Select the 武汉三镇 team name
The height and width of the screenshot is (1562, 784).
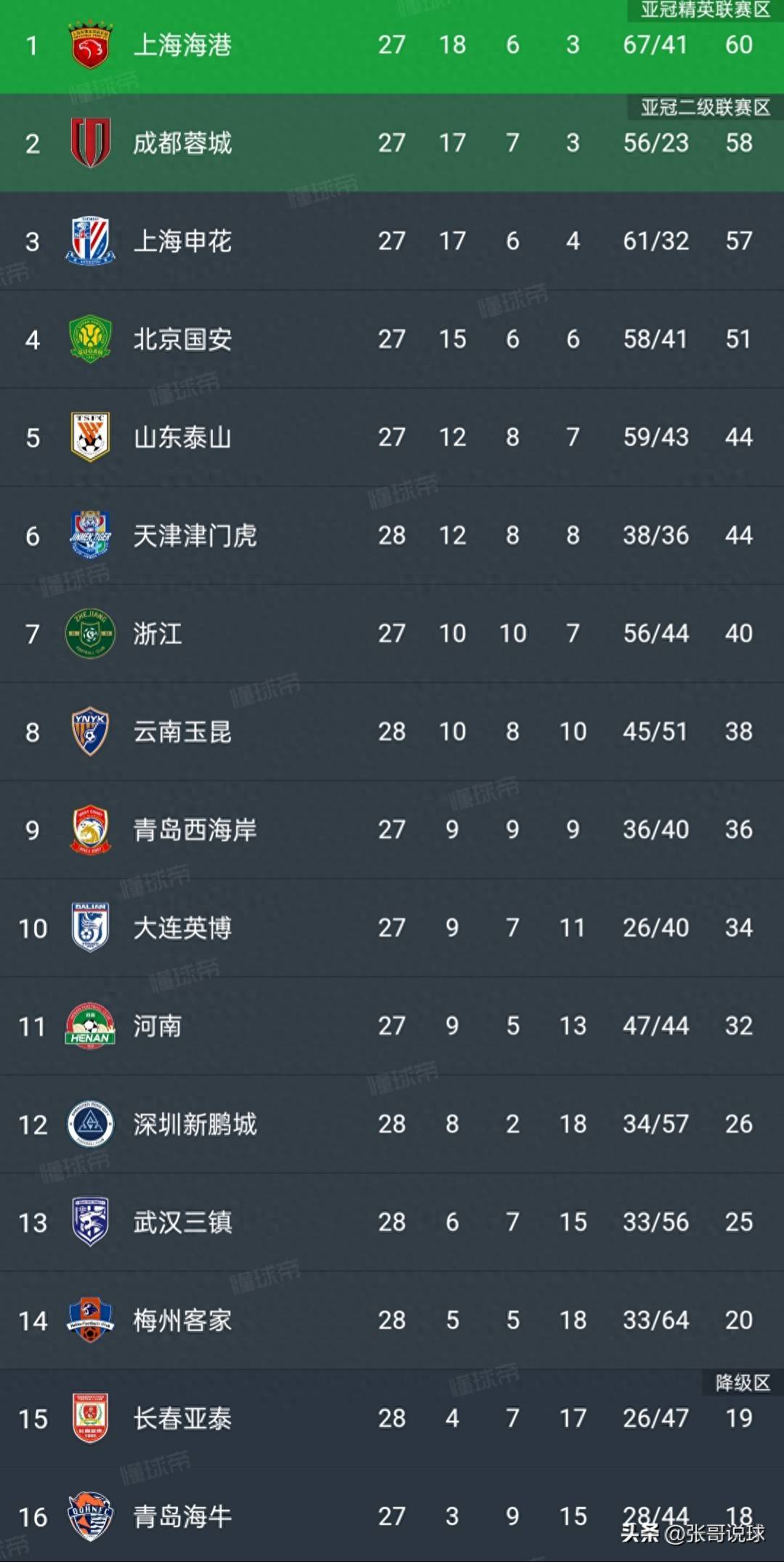pos(182,1223)
